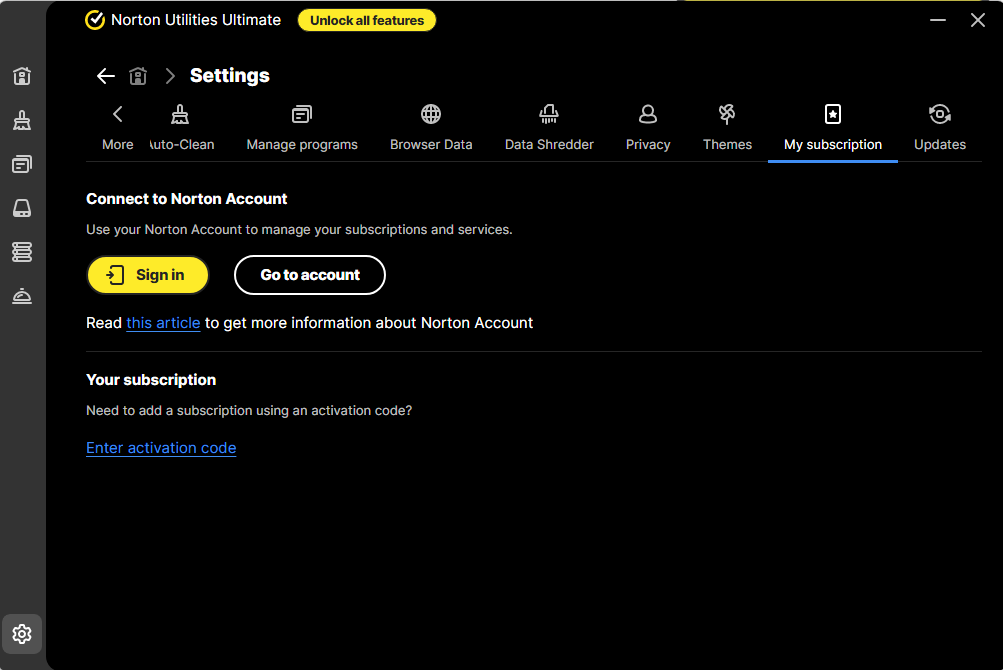Click the Unlock all features button
The height and width of the screenshot is (670, 1003).
pos(367,20)
